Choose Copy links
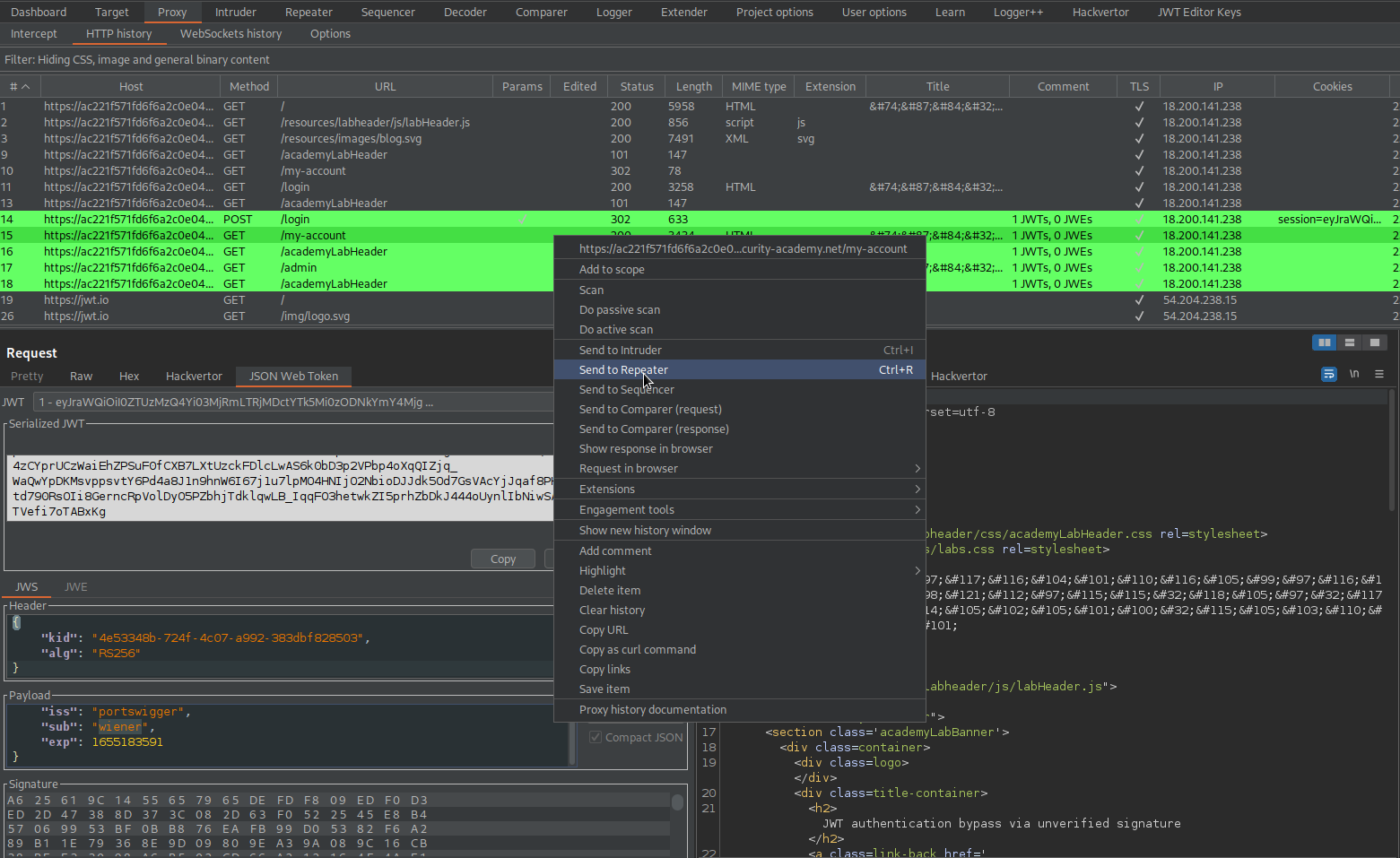 [740, 670]
